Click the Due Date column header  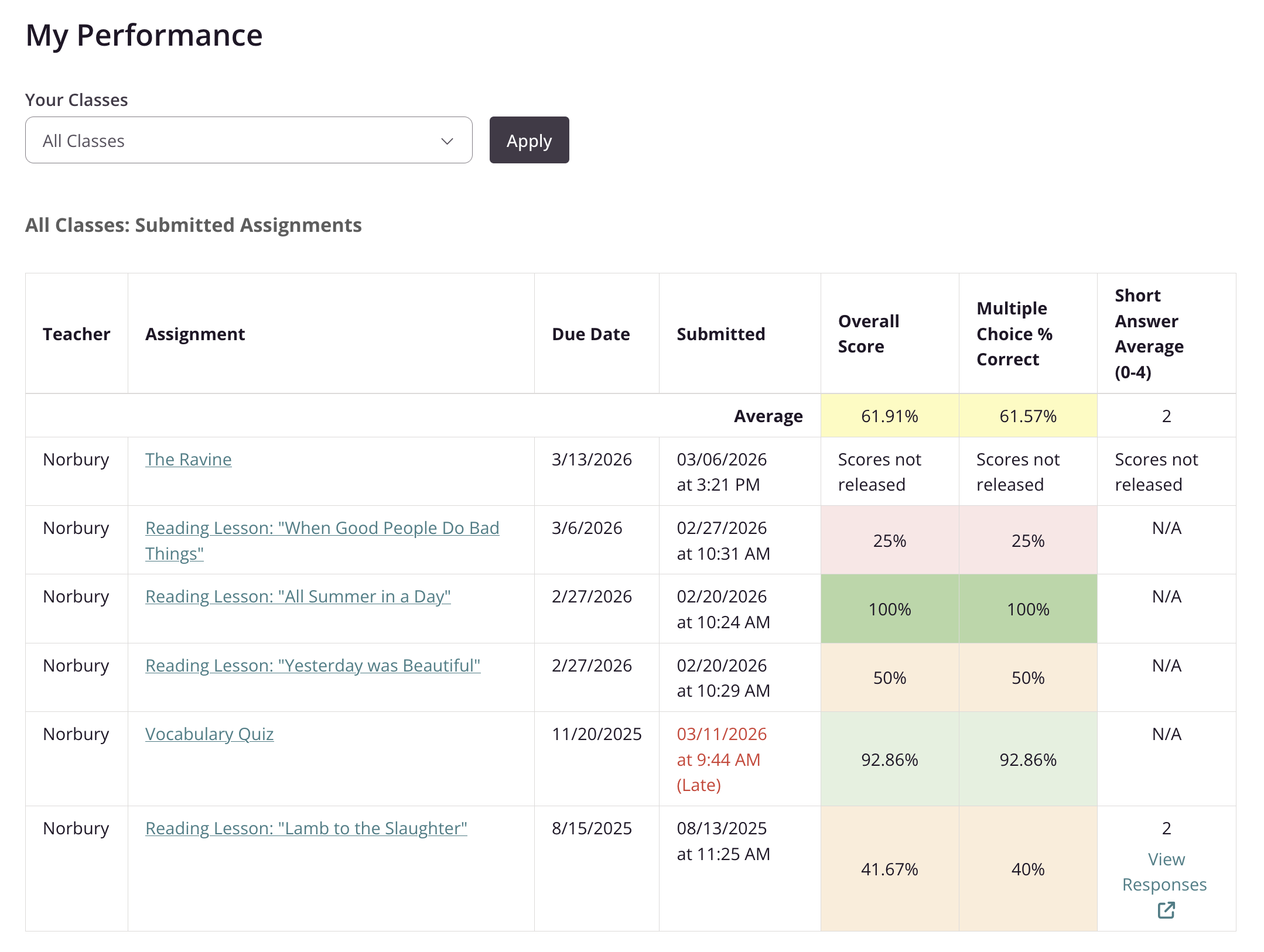[590, 334]
